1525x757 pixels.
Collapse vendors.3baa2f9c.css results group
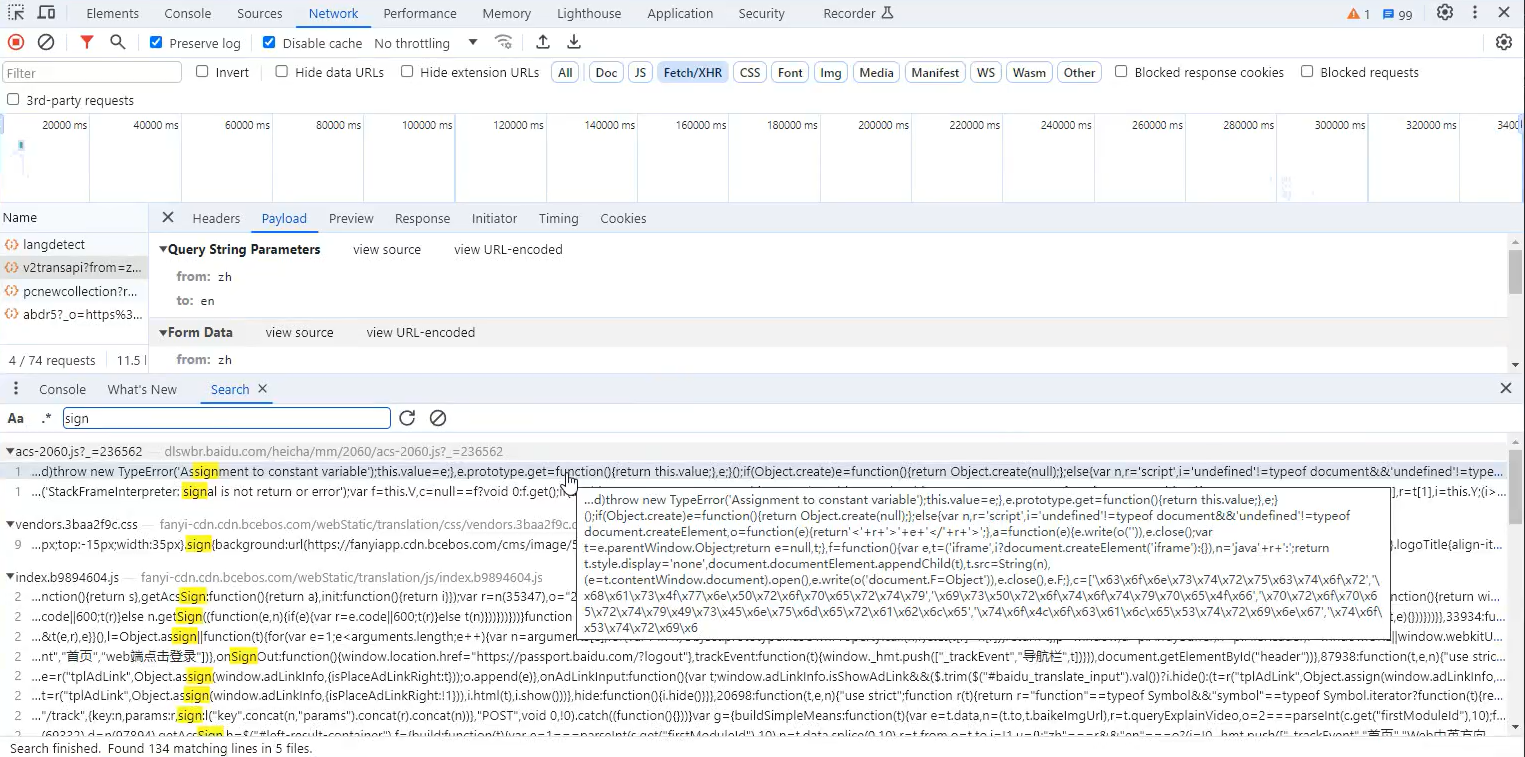[10, 524]
